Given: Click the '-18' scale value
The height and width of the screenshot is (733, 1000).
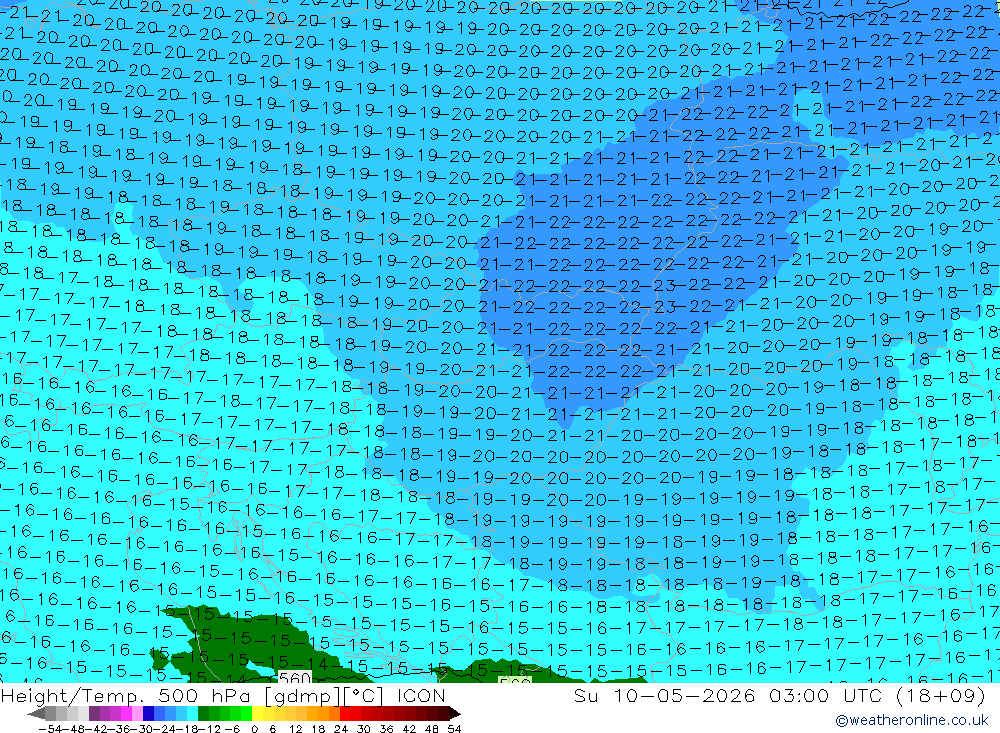Looking at the screenshot, I should point(188,729).
